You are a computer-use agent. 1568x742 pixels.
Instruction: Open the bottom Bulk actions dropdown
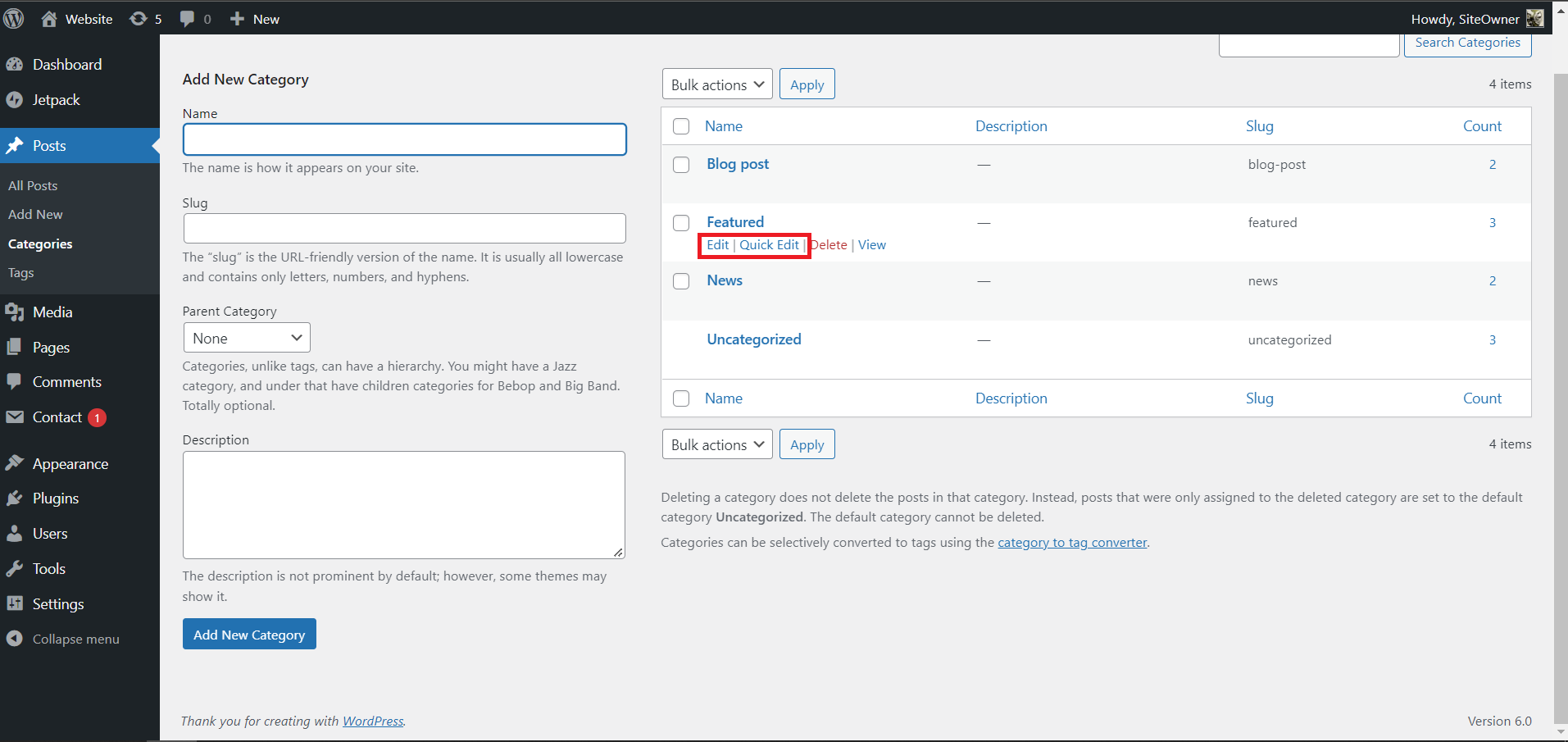click(x=716, y=444)
